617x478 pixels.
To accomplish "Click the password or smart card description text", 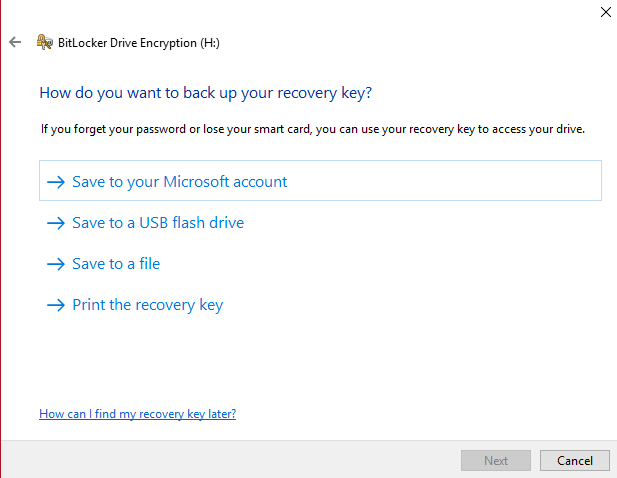I will coord(313,129).
